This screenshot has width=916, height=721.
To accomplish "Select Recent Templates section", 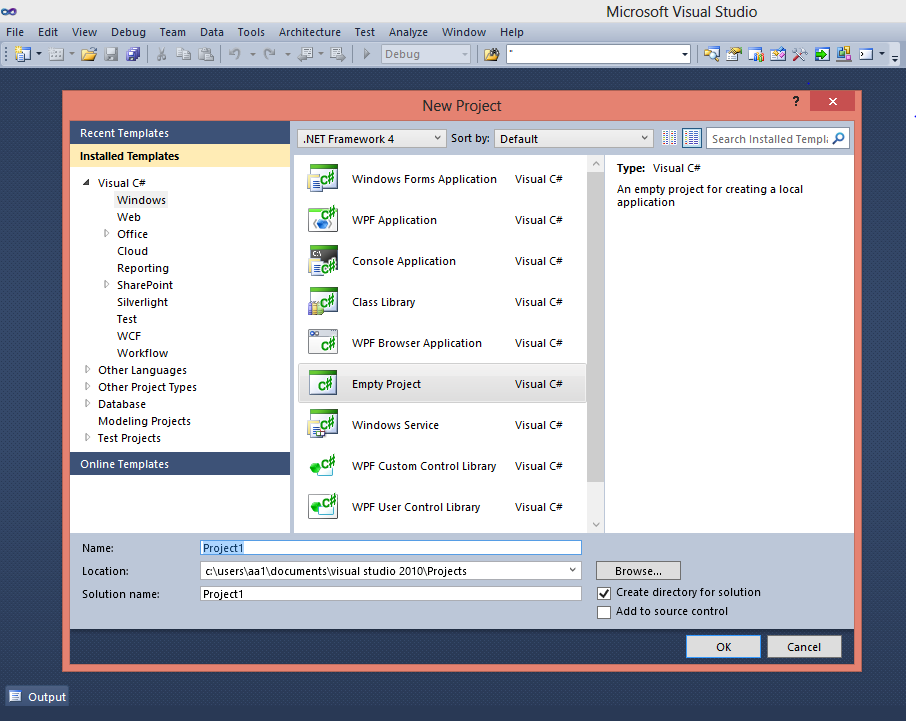I will (180, 133).
